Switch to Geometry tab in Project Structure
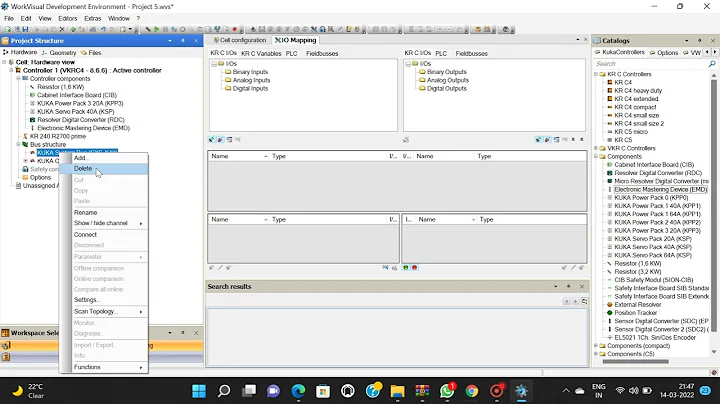Screen dimensions: 720x404 59,53
